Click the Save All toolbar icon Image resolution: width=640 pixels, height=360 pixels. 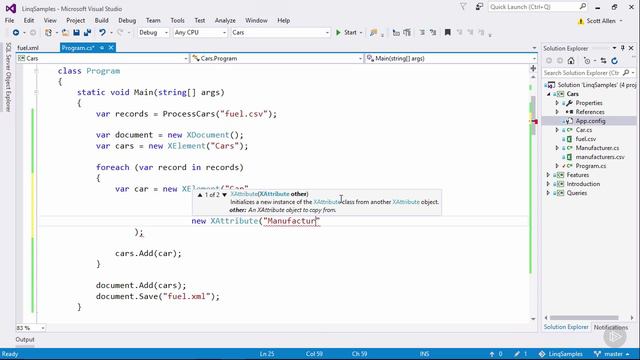point(87,33)
